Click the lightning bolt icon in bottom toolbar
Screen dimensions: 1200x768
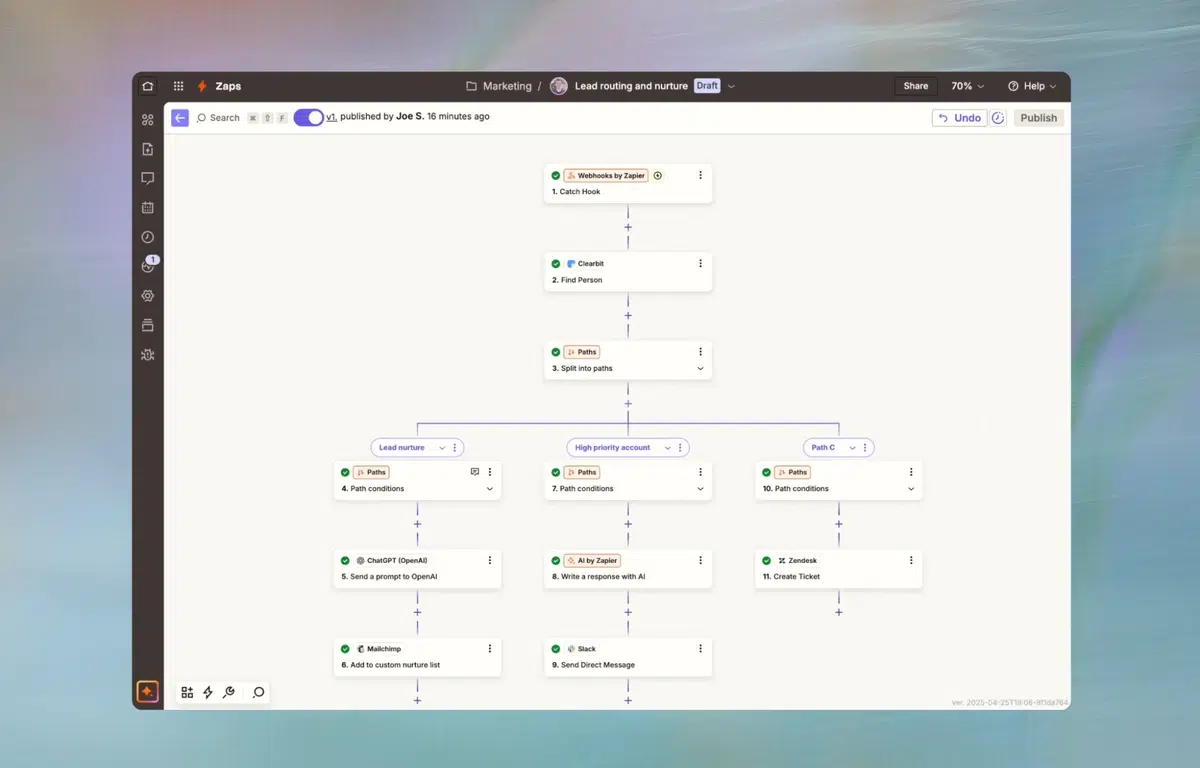(208, 691)
